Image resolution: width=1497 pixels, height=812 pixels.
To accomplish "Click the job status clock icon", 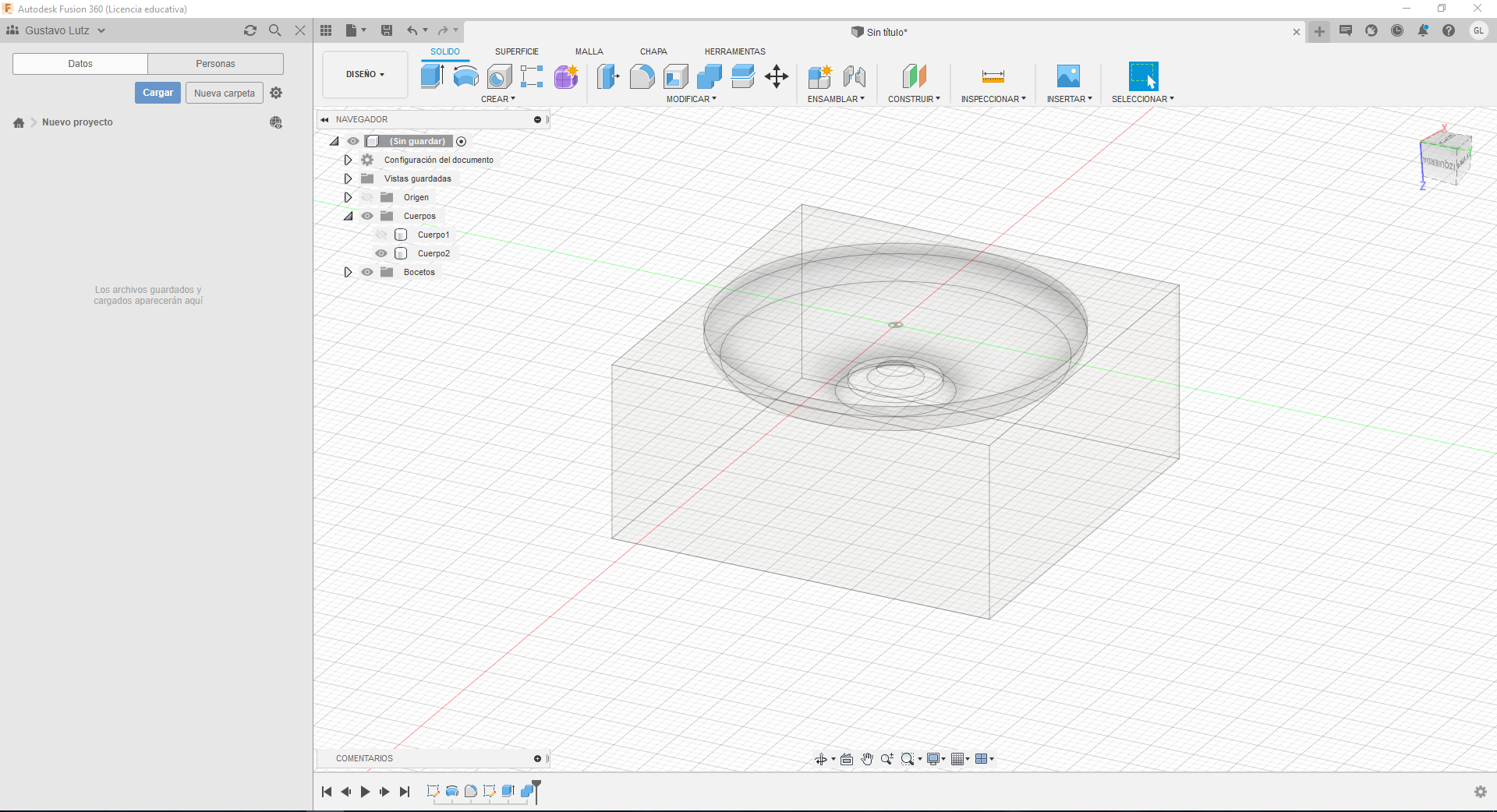I will pos(1397,31).
